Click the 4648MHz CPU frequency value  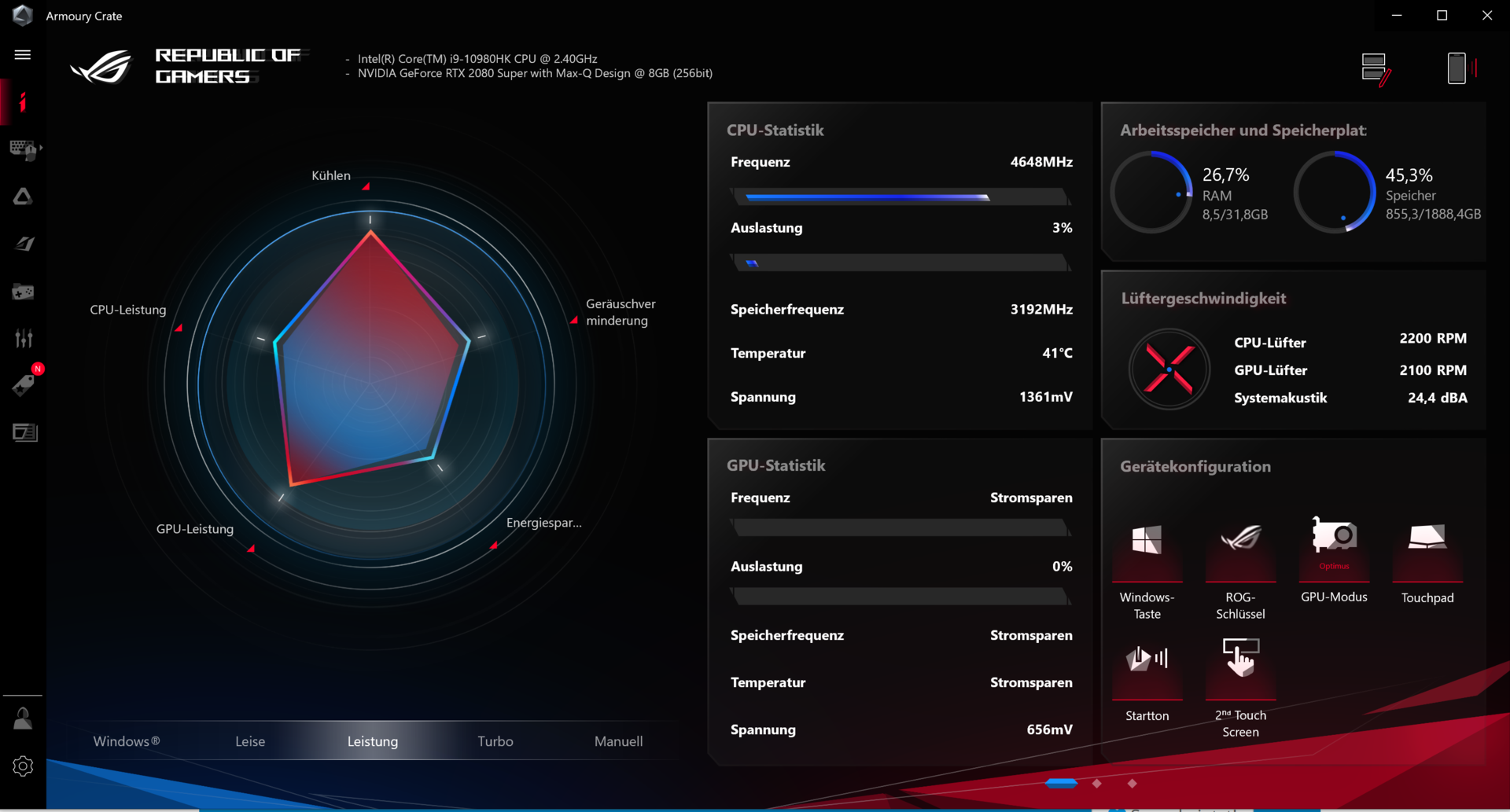(1041, 162)
